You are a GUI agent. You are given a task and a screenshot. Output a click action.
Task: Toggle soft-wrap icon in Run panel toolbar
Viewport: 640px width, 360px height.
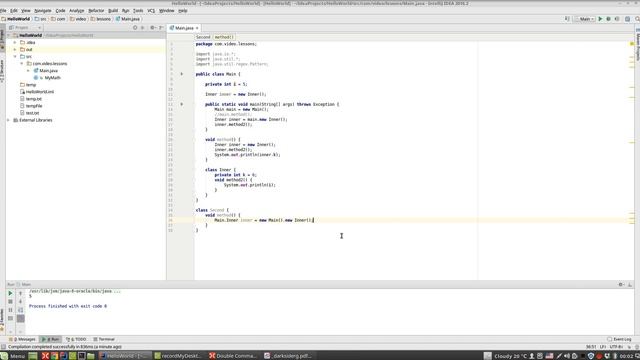20,310
